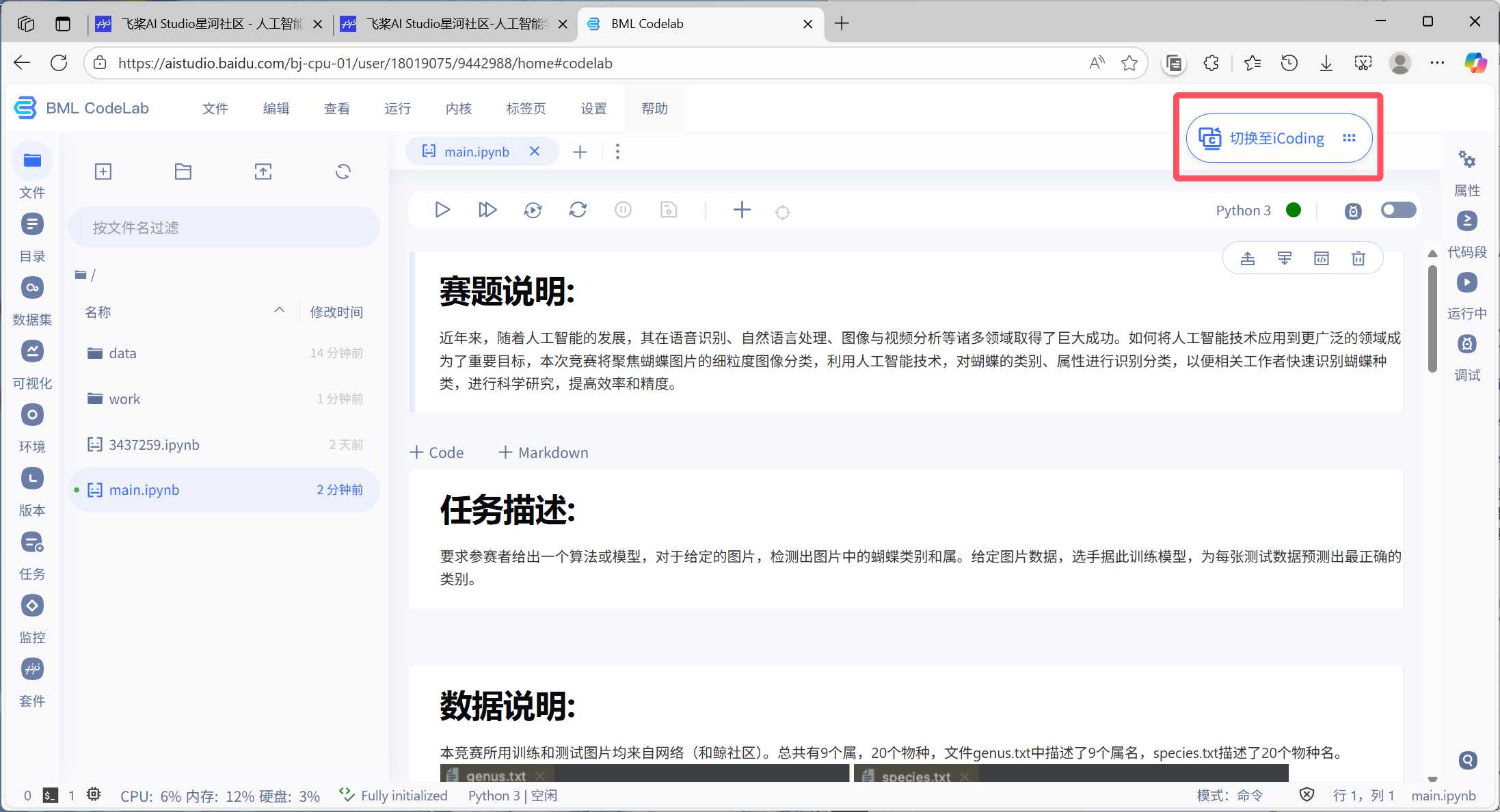Click the new file icon in file panel
Viewport: 1500px width, 812px height.
point(103,172)
